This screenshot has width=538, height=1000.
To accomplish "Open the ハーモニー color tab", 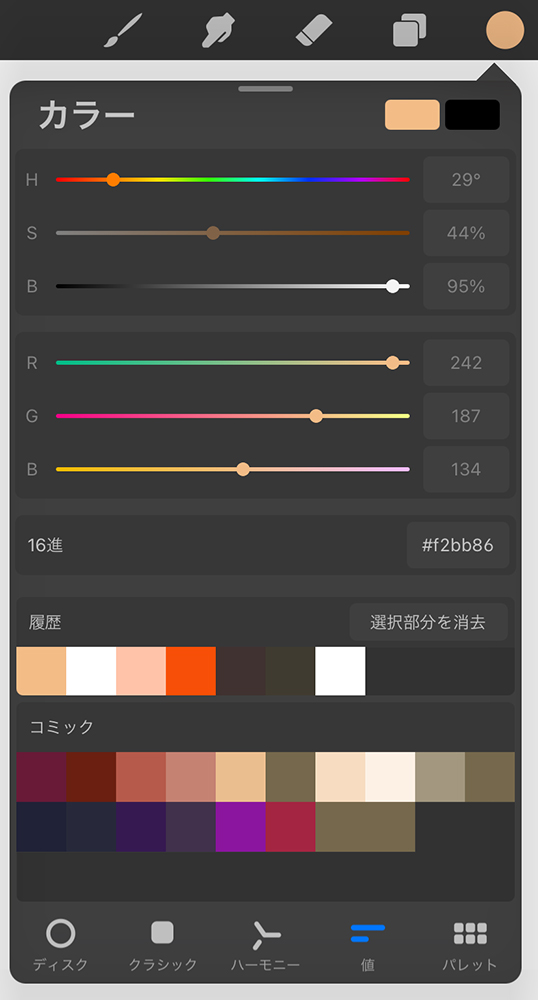I will coord(265,946).
